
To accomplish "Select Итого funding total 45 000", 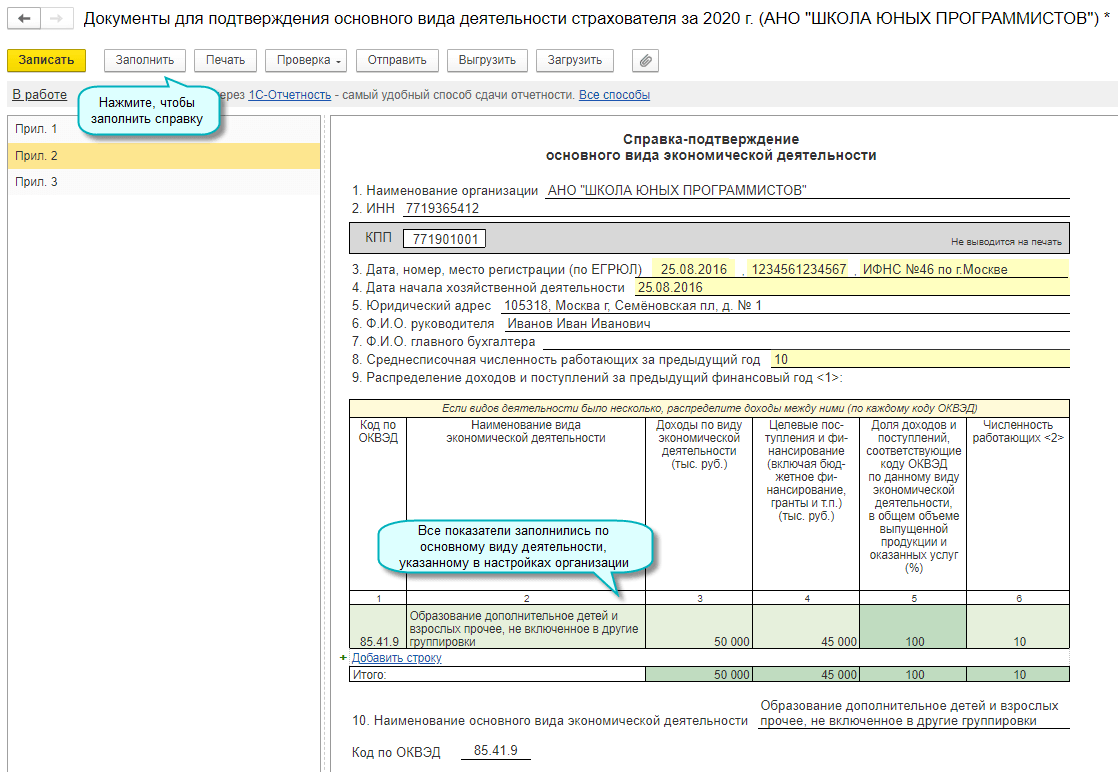I will click(806, 674).
